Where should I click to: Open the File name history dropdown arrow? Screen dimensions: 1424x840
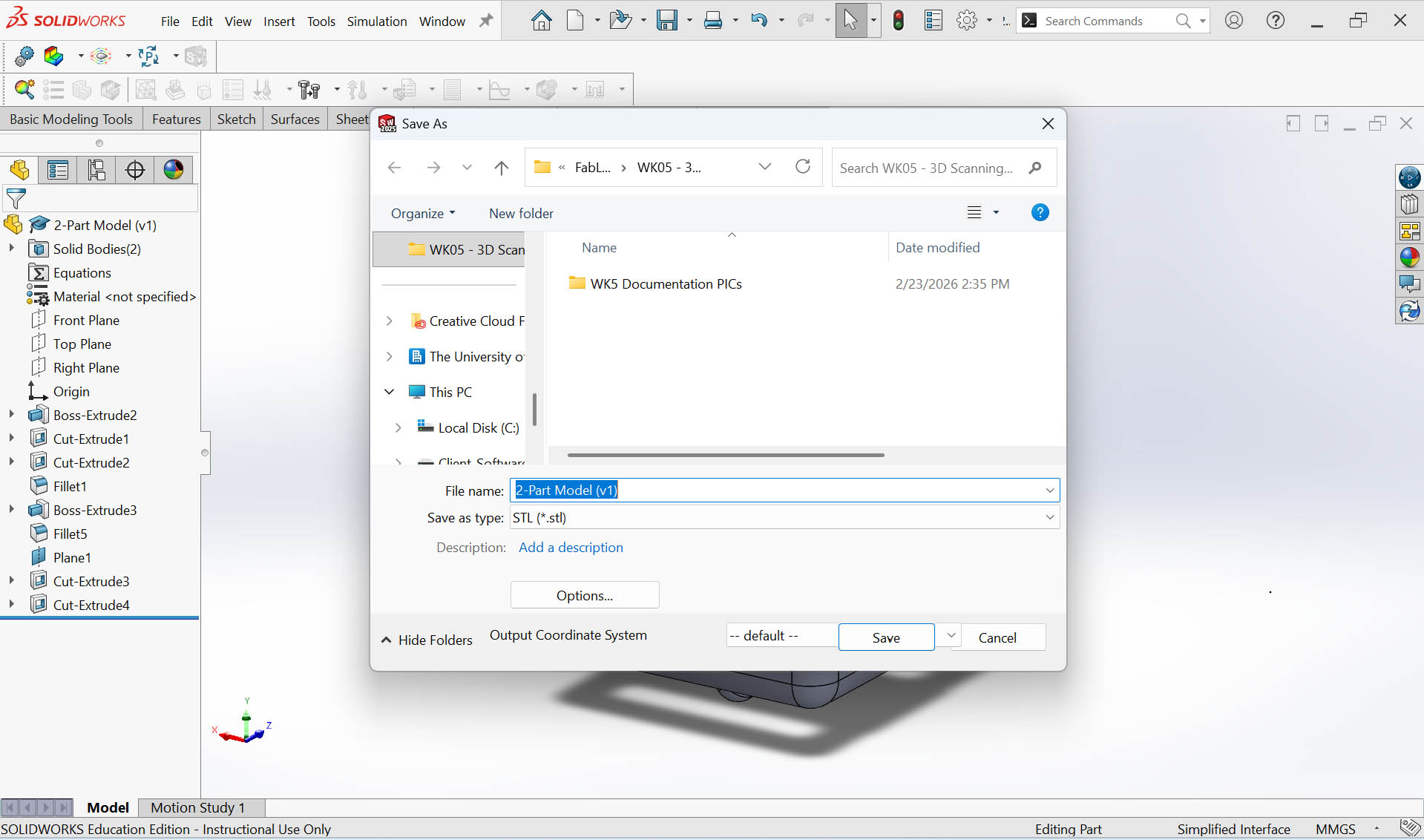[1049, 490]
